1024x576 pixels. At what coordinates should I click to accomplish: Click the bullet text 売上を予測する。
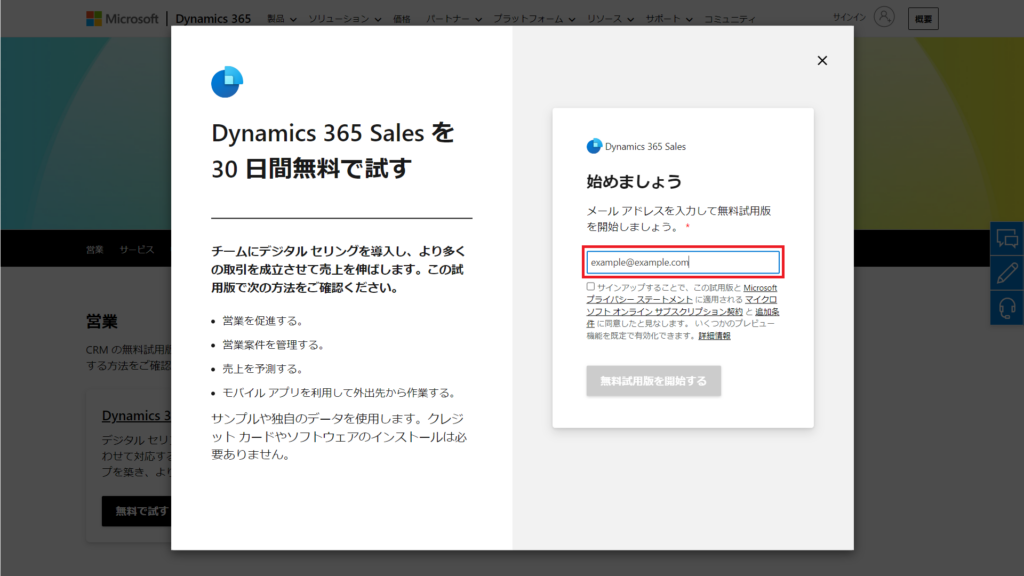tap(263, 369)
